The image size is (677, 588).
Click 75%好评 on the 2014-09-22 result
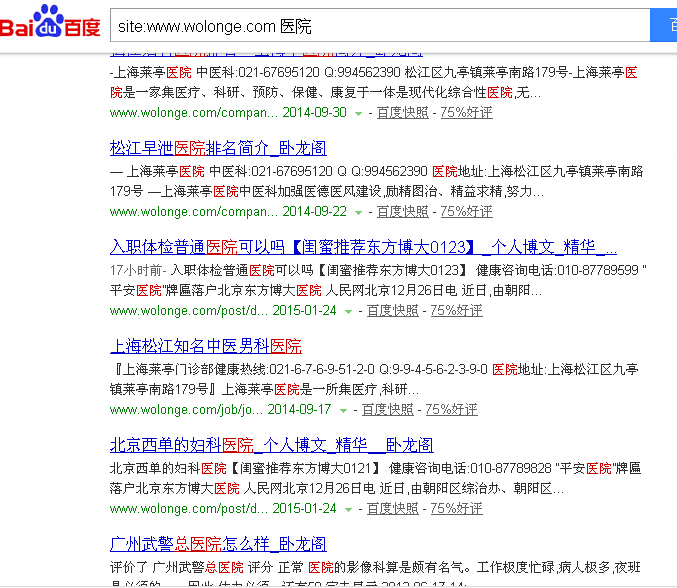[x=466, y=212]
